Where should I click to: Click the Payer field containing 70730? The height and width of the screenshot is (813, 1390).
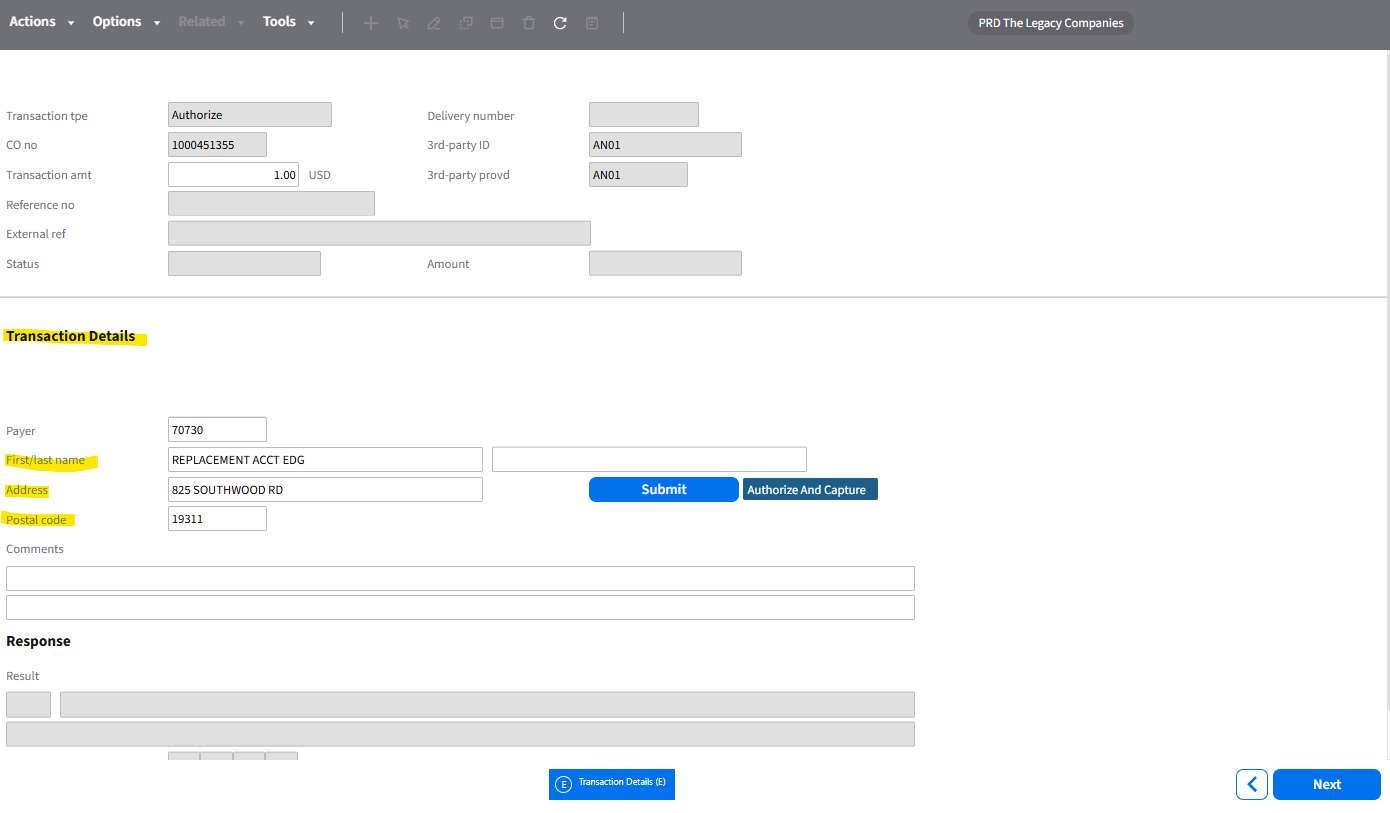coord(217,429)
